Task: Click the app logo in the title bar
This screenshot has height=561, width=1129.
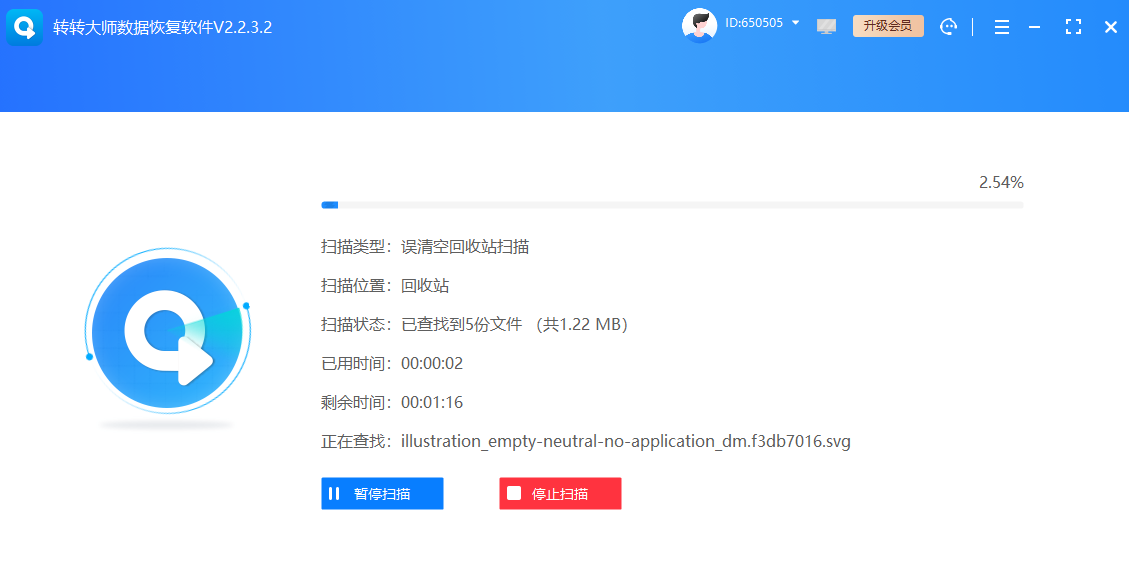Action: click(24, 27)
